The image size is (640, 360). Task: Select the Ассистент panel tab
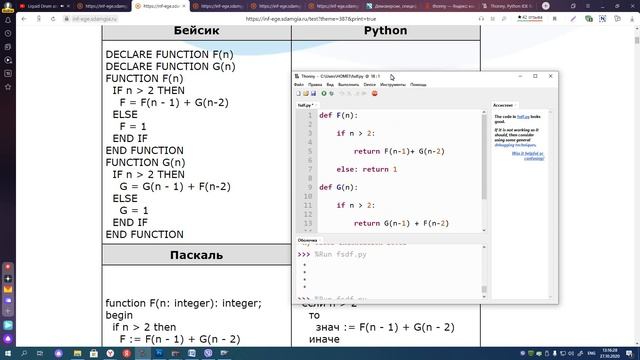point(504,105)
